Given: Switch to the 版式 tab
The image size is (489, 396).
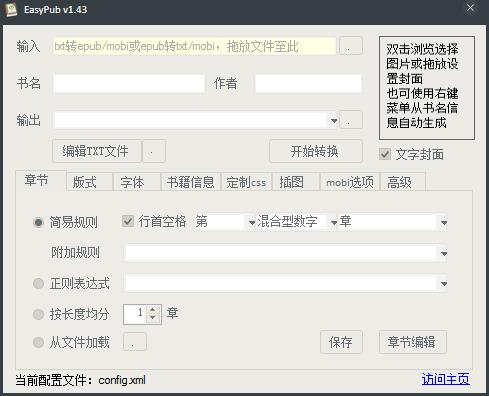Looking at the screenshot, I should pos(89,182).
